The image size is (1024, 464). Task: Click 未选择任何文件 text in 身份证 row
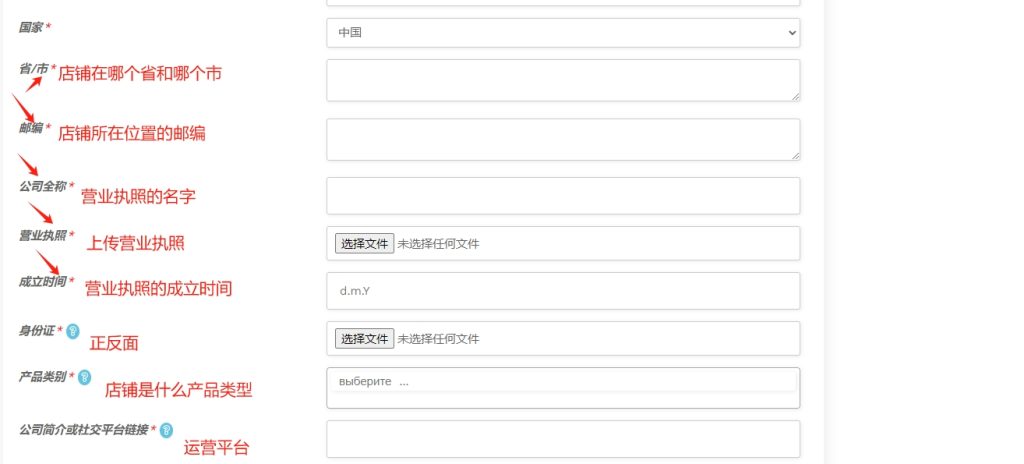point(438,339)
